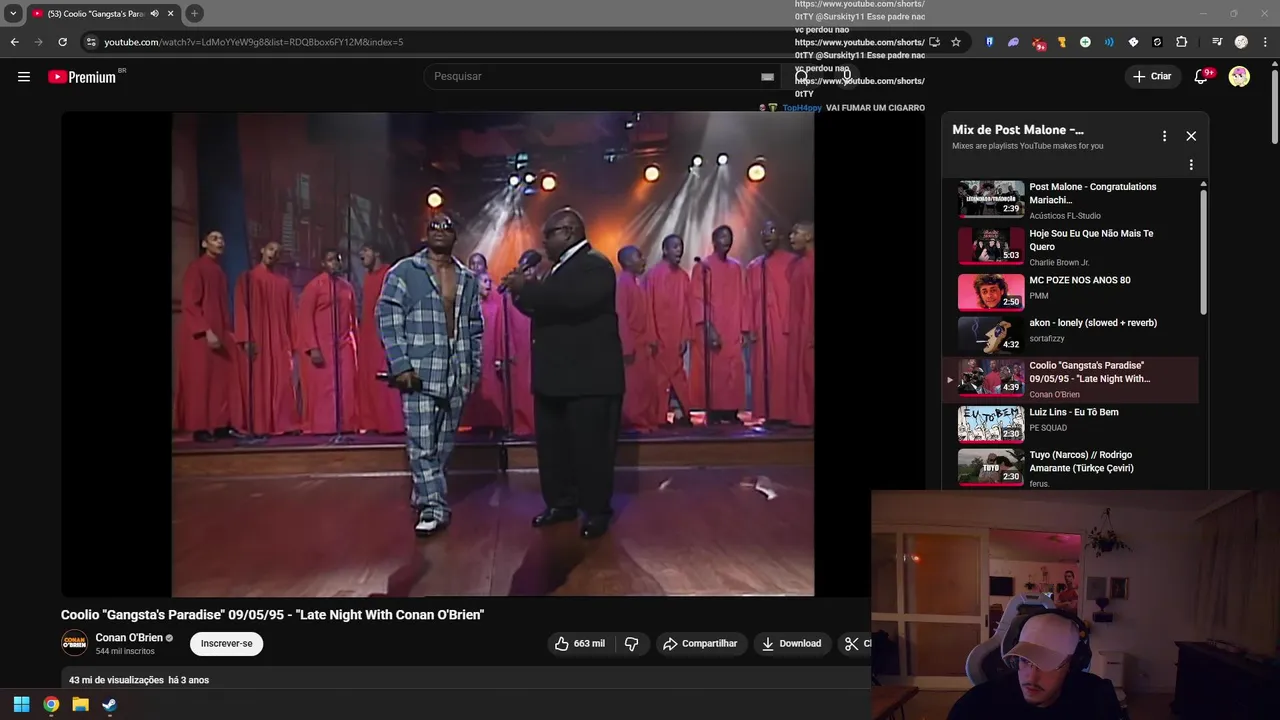
Task: Select the MC POZE NOS ANOS 80 title
Action: click(x=1080, y=280)
